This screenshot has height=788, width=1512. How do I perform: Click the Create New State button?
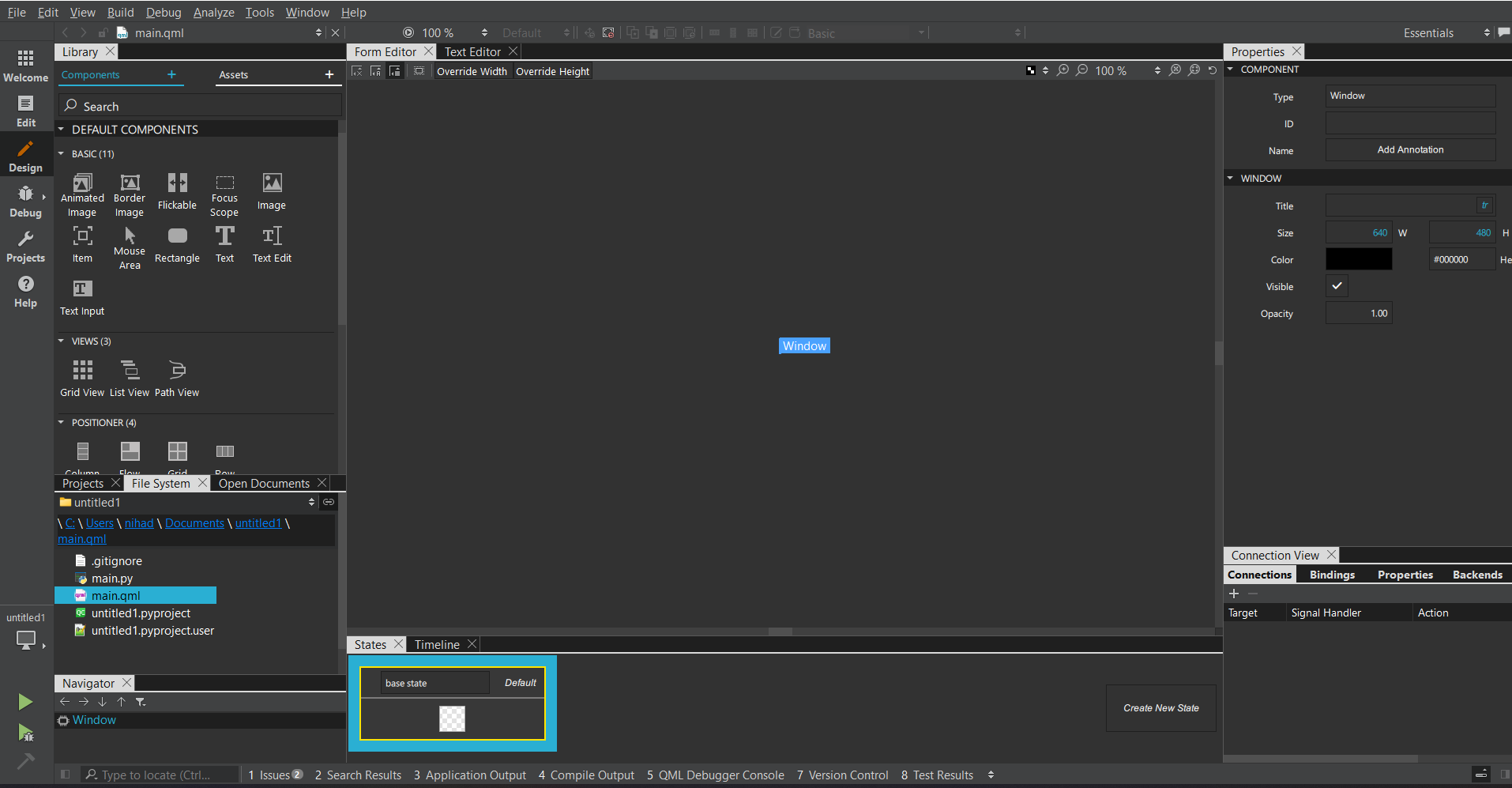coord(1160,707)
